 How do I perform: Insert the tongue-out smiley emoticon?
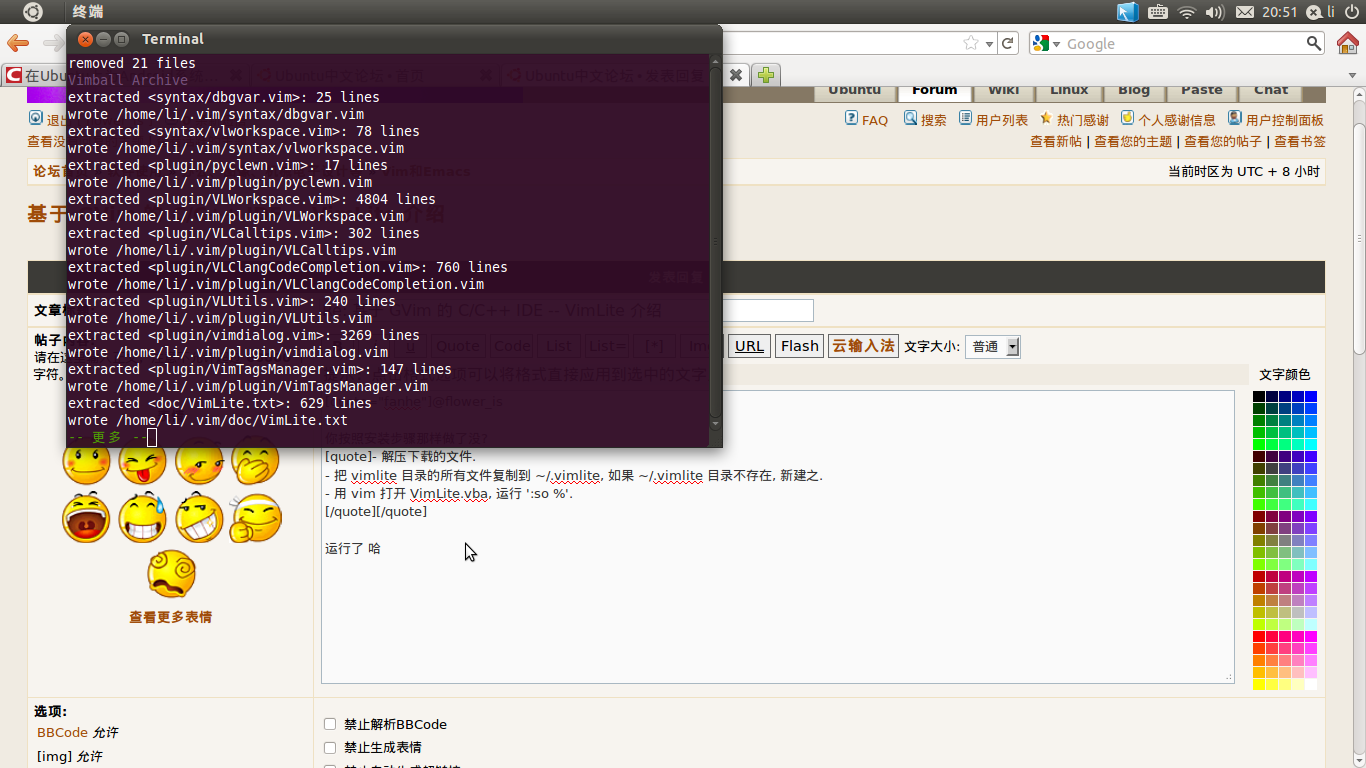click(143, 462)
